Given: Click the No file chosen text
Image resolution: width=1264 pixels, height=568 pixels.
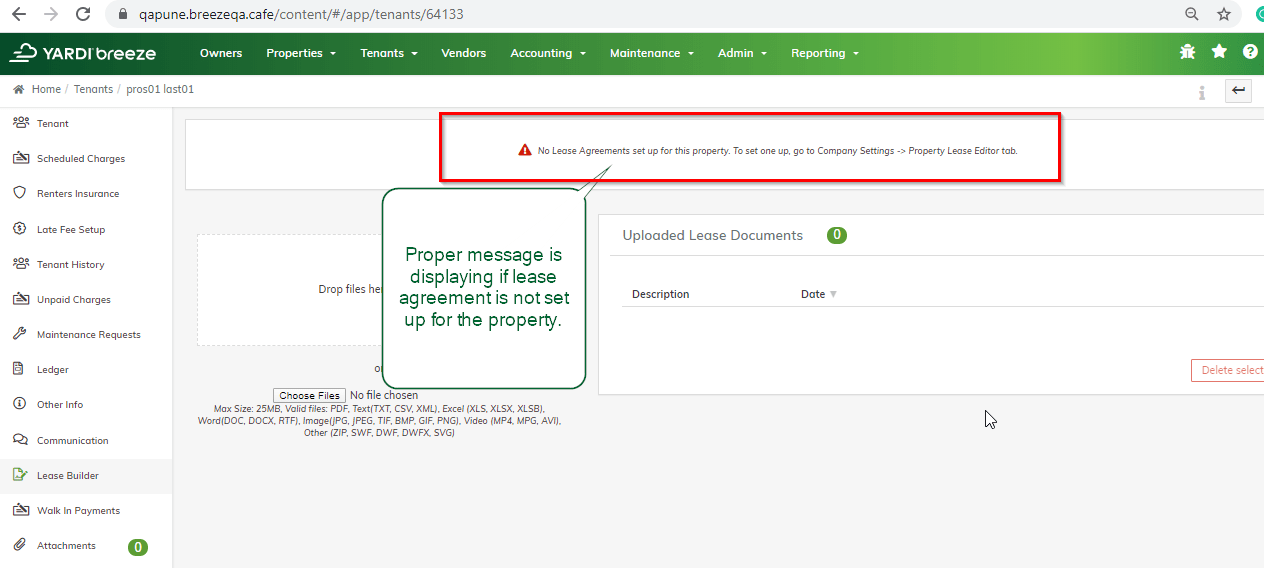Looking at the screenshot, I should pos(384,396).
